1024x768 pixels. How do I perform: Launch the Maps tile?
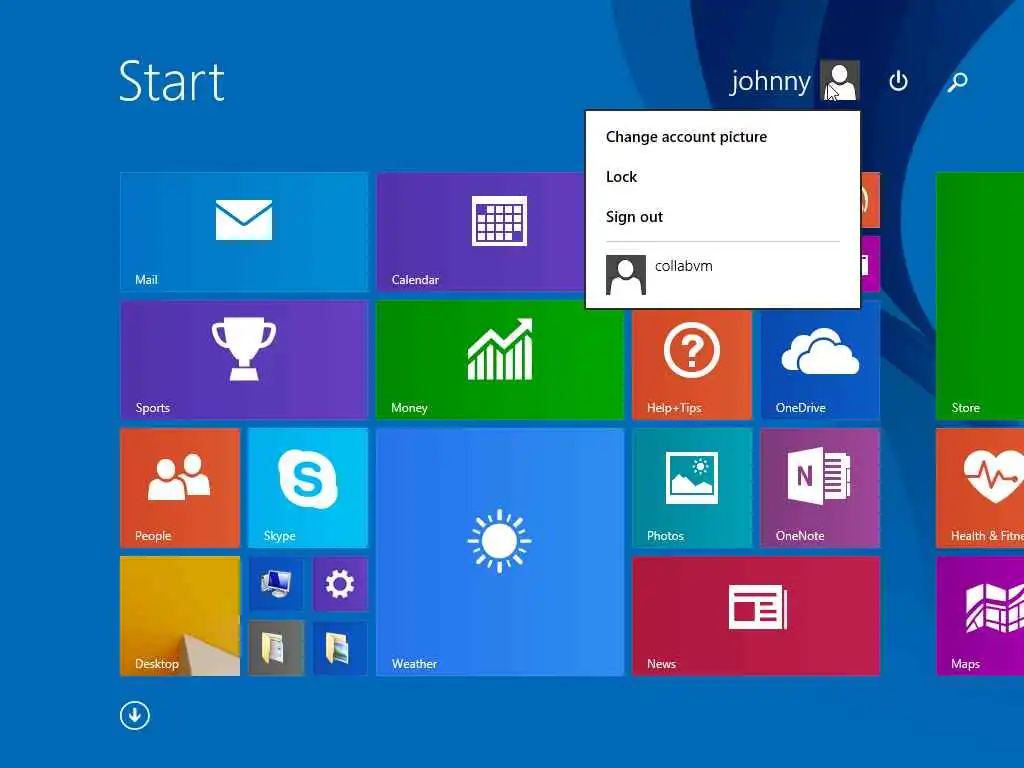click(980, 616)
